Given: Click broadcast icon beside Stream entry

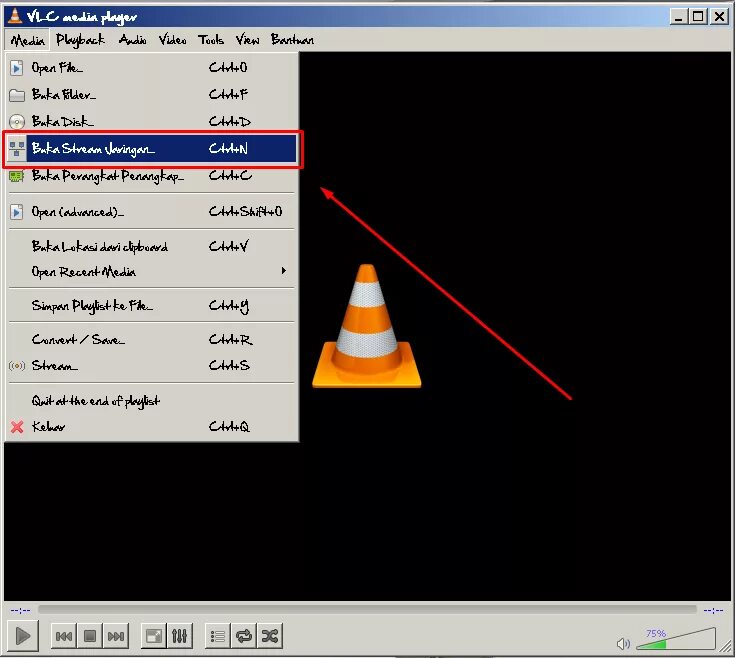Looking at the screenshot, I should (x=17, y=366).
